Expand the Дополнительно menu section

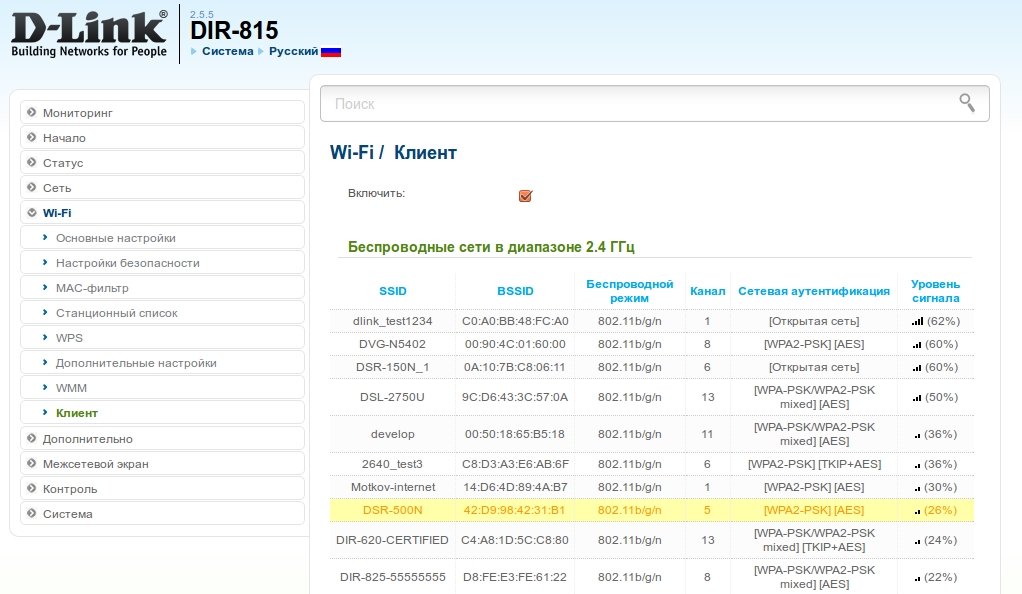click(x=87, y=439)
